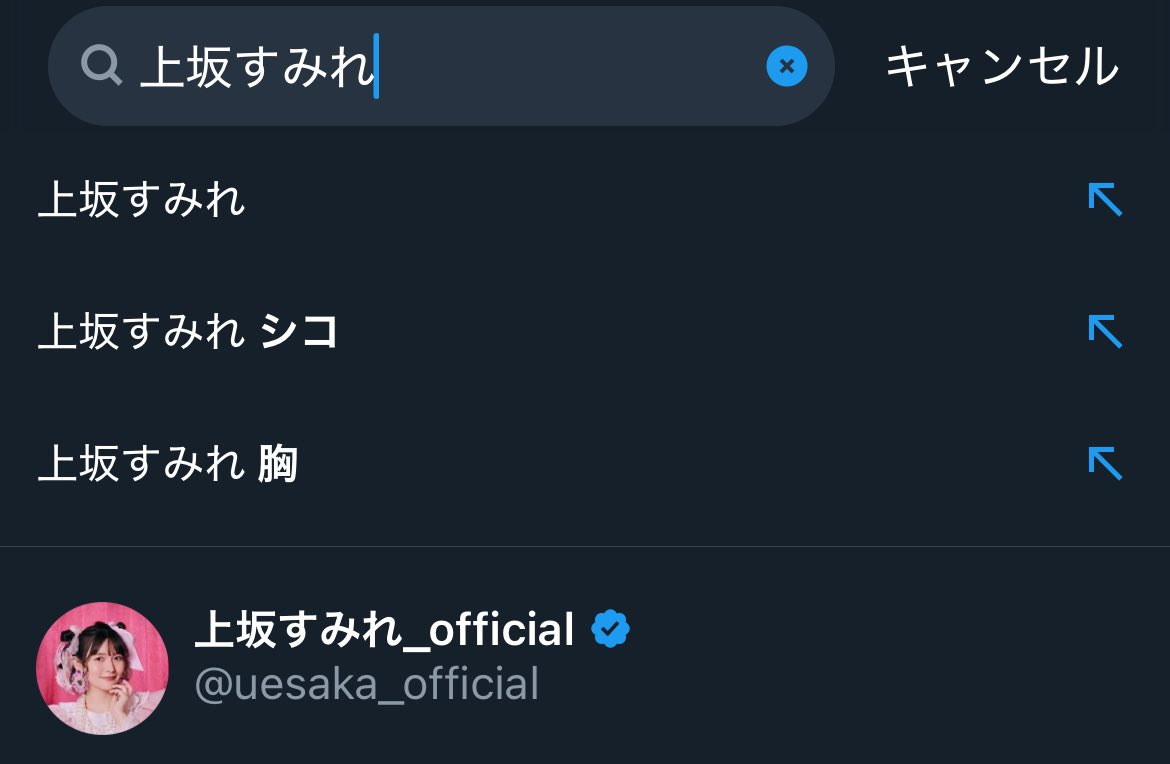
Task: Insert the 上坂すみれ suggestion using its arrow icon
Action: pyautogui.click(x=1105, y=199)
